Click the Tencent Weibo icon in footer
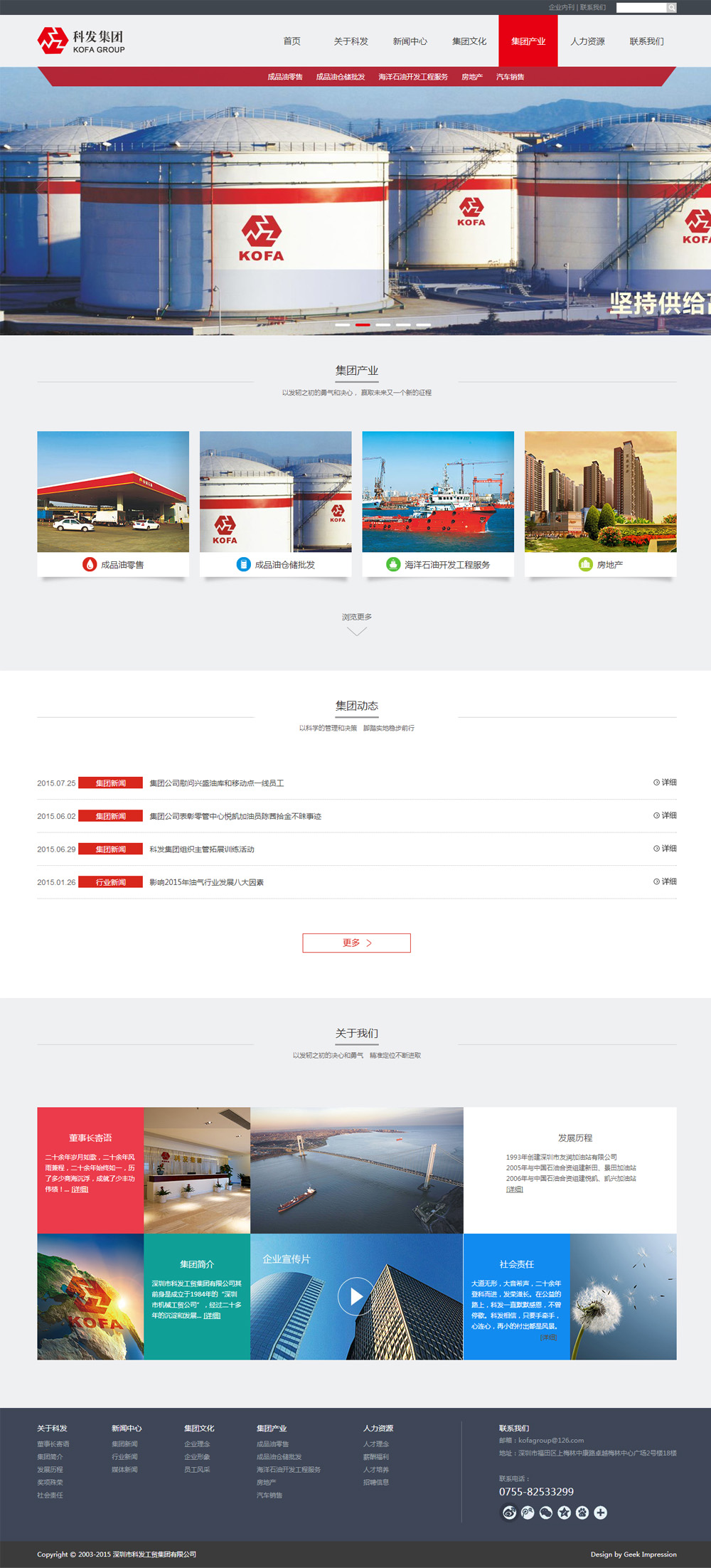The height and width of the screenshot is (1568, 711). coord(528,1513)
